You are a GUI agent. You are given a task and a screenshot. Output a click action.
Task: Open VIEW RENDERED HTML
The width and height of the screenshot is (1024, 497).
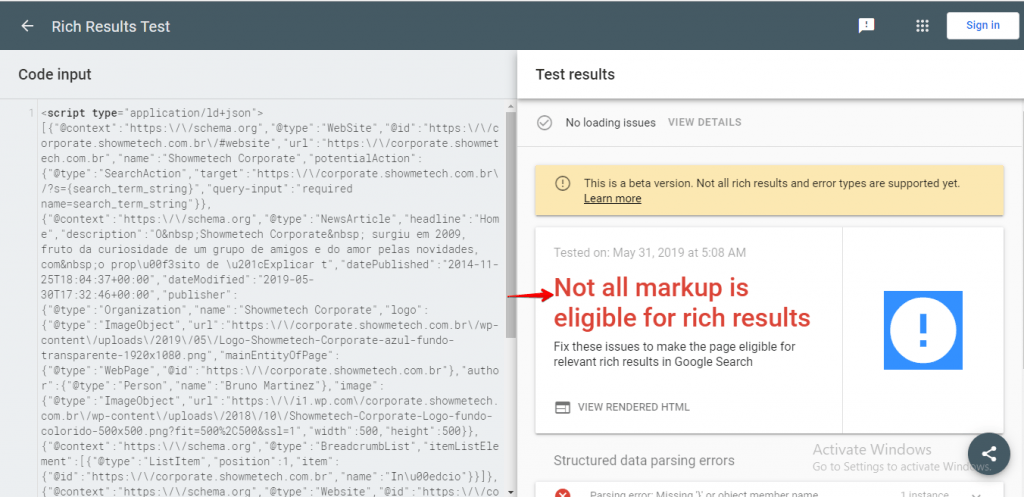633,407
